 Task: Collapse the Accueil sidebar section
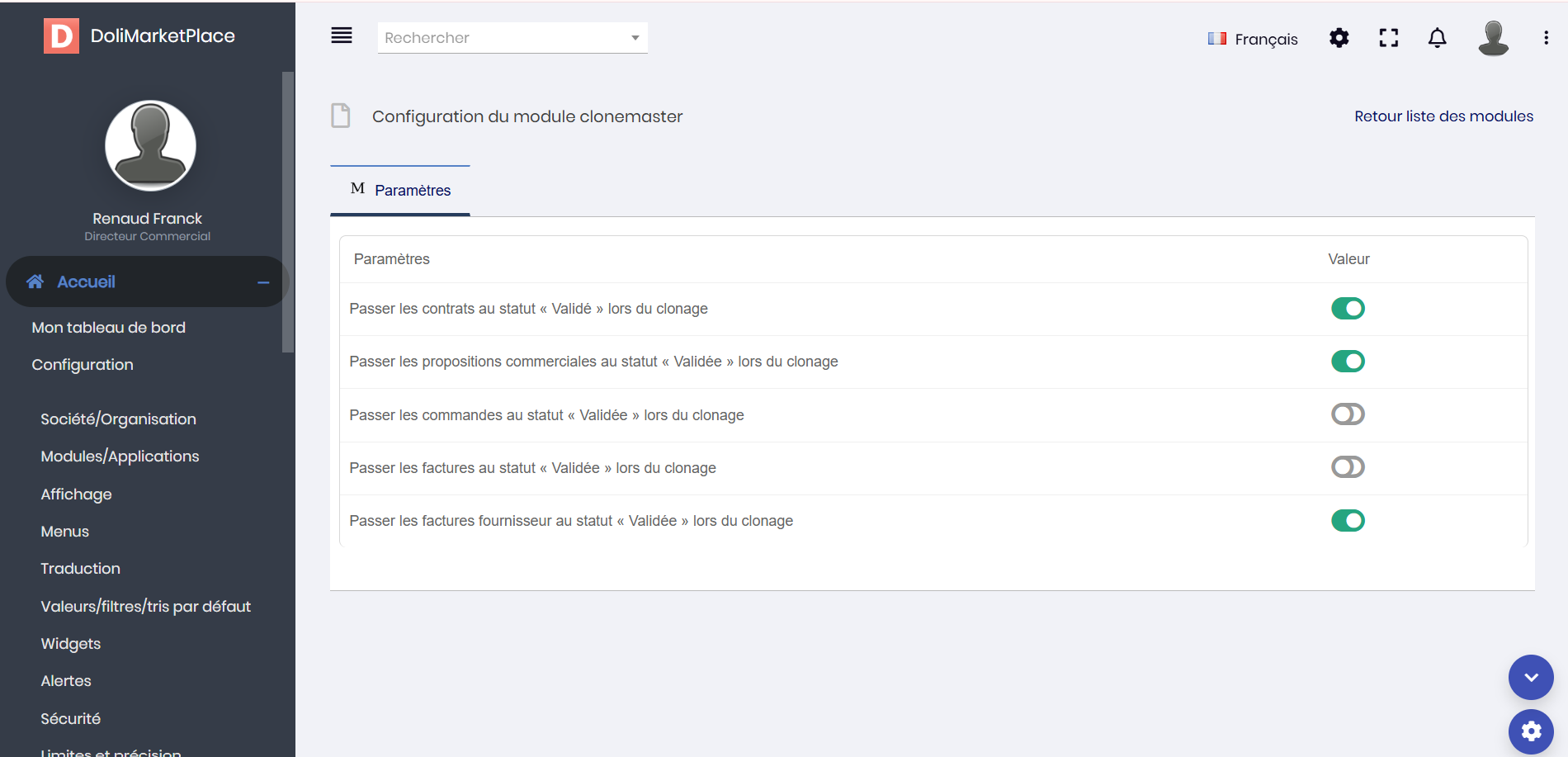263,282
